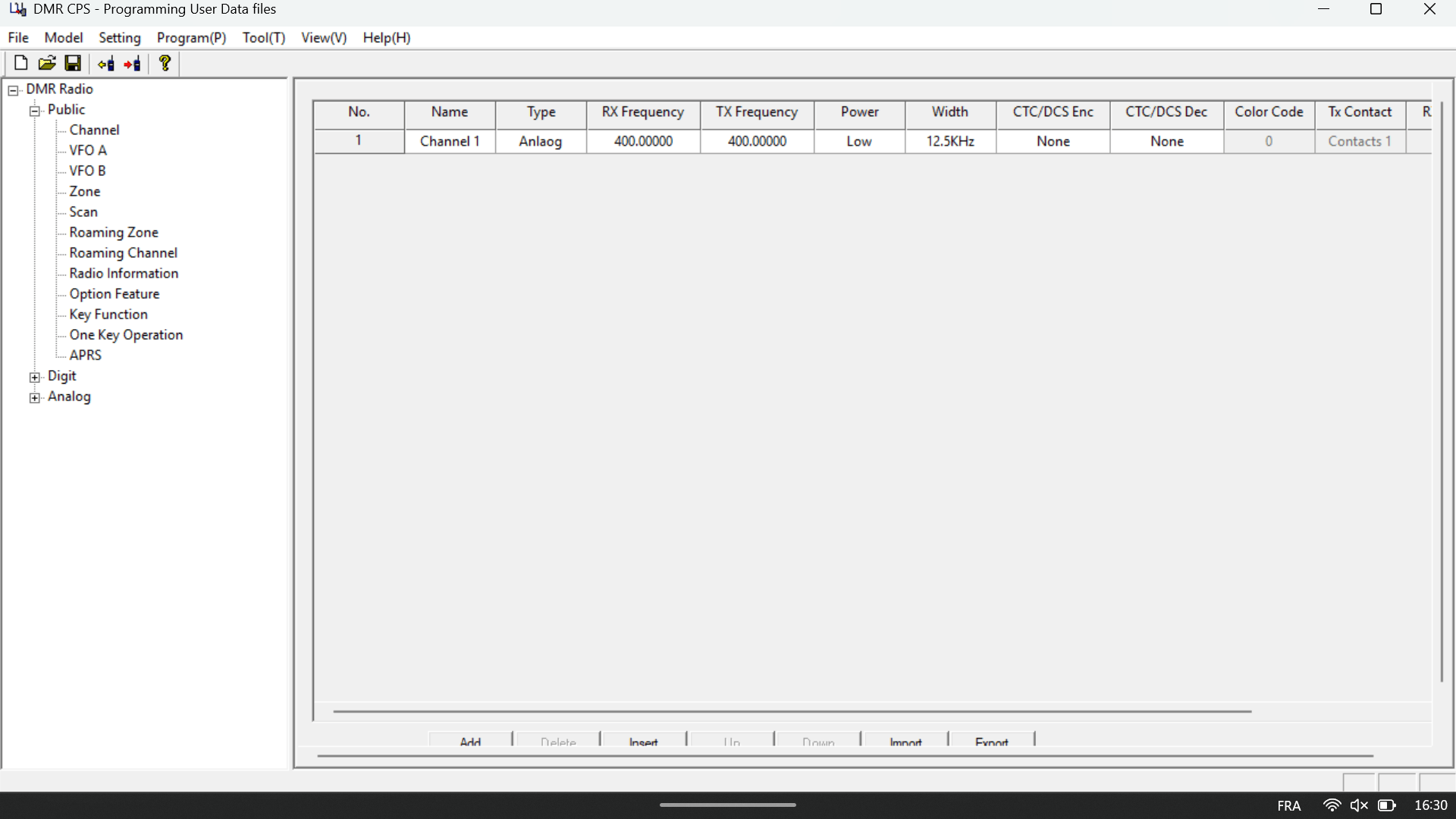Screen dimensions: 1456x819
Task: Expand the Analog tree node
Action: click(x=35, y=398)
